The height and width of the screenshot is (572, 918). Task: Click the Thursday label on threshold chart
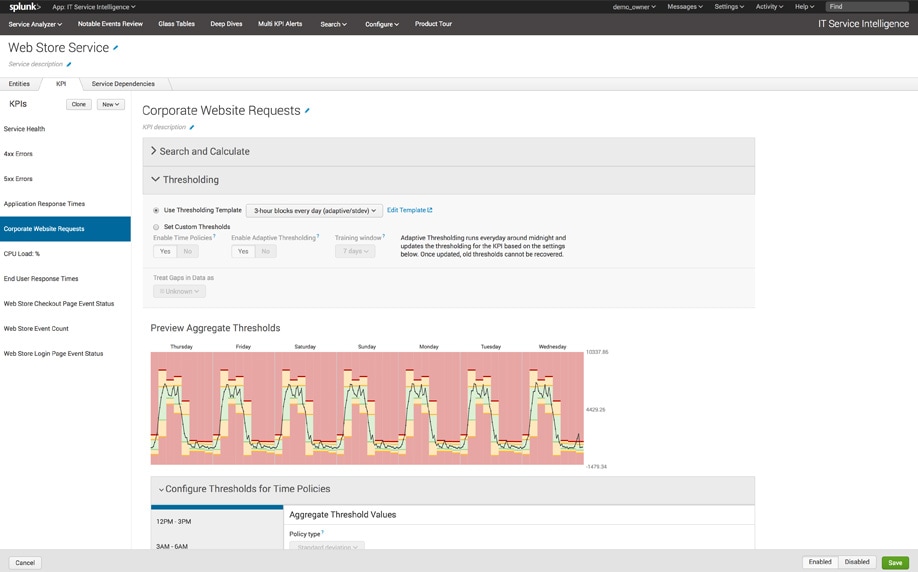pyautogui.click(x=181, y=347)
